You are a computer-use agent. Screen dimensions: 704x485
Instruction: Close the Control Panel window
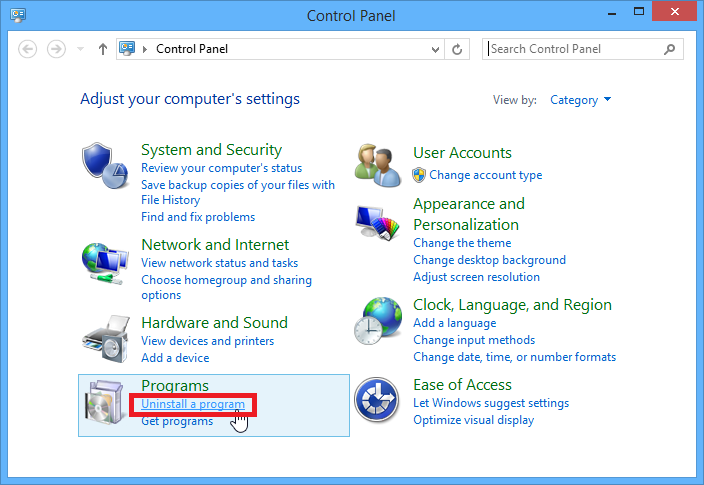(674, 12)
